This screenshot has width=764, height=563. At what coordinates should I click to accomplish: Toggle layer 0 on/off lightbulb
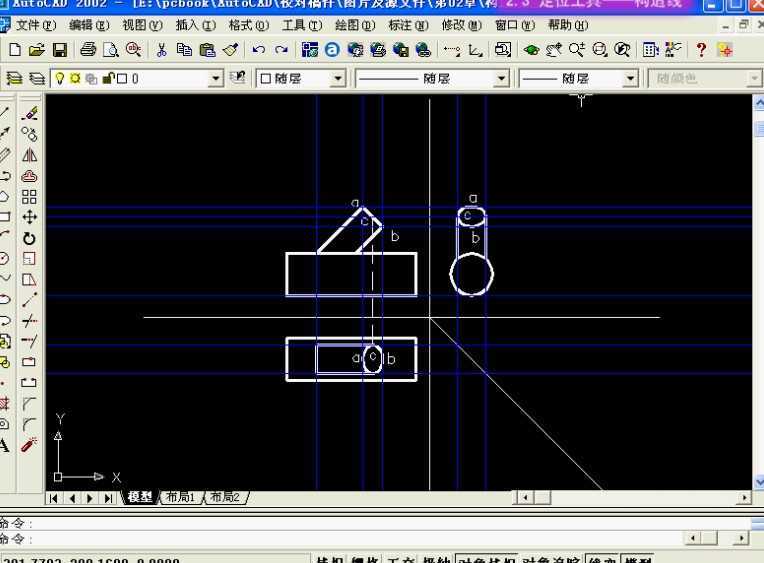[59, 78]
